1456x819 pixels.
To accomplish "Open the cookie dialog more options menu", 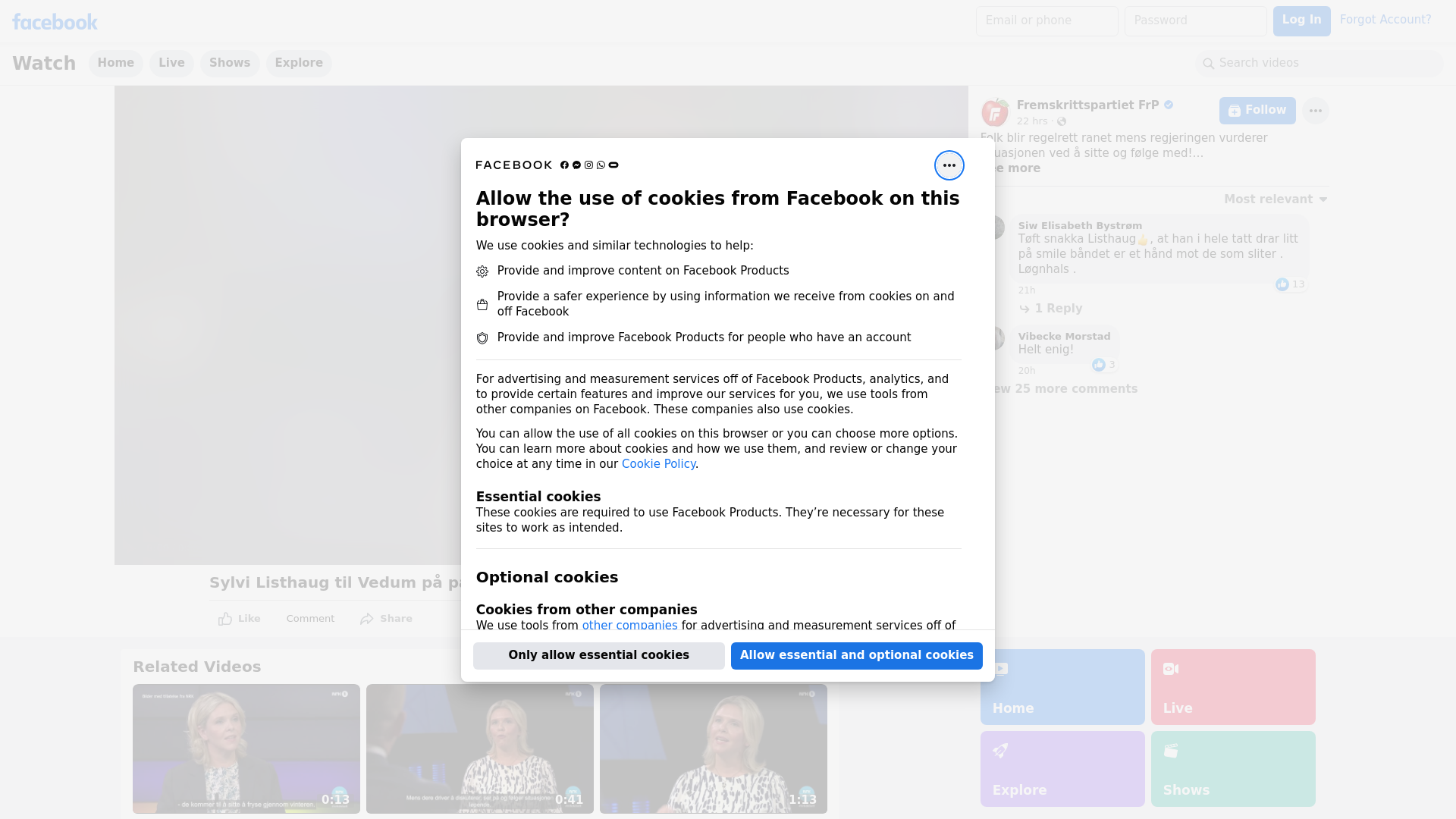I will [x=949, y=165].
